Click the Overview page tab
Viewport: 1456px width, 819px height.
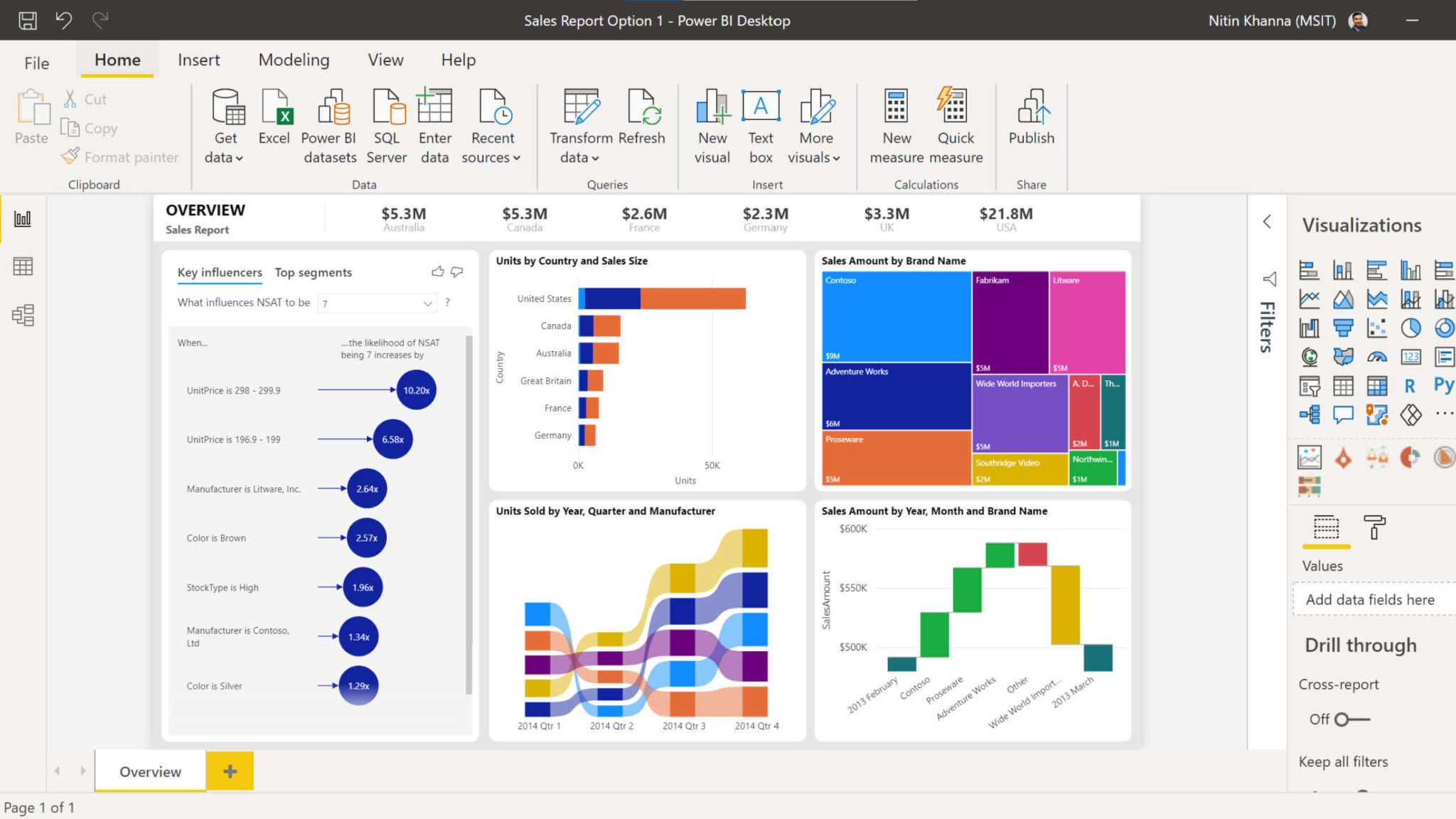pos(150,771)
